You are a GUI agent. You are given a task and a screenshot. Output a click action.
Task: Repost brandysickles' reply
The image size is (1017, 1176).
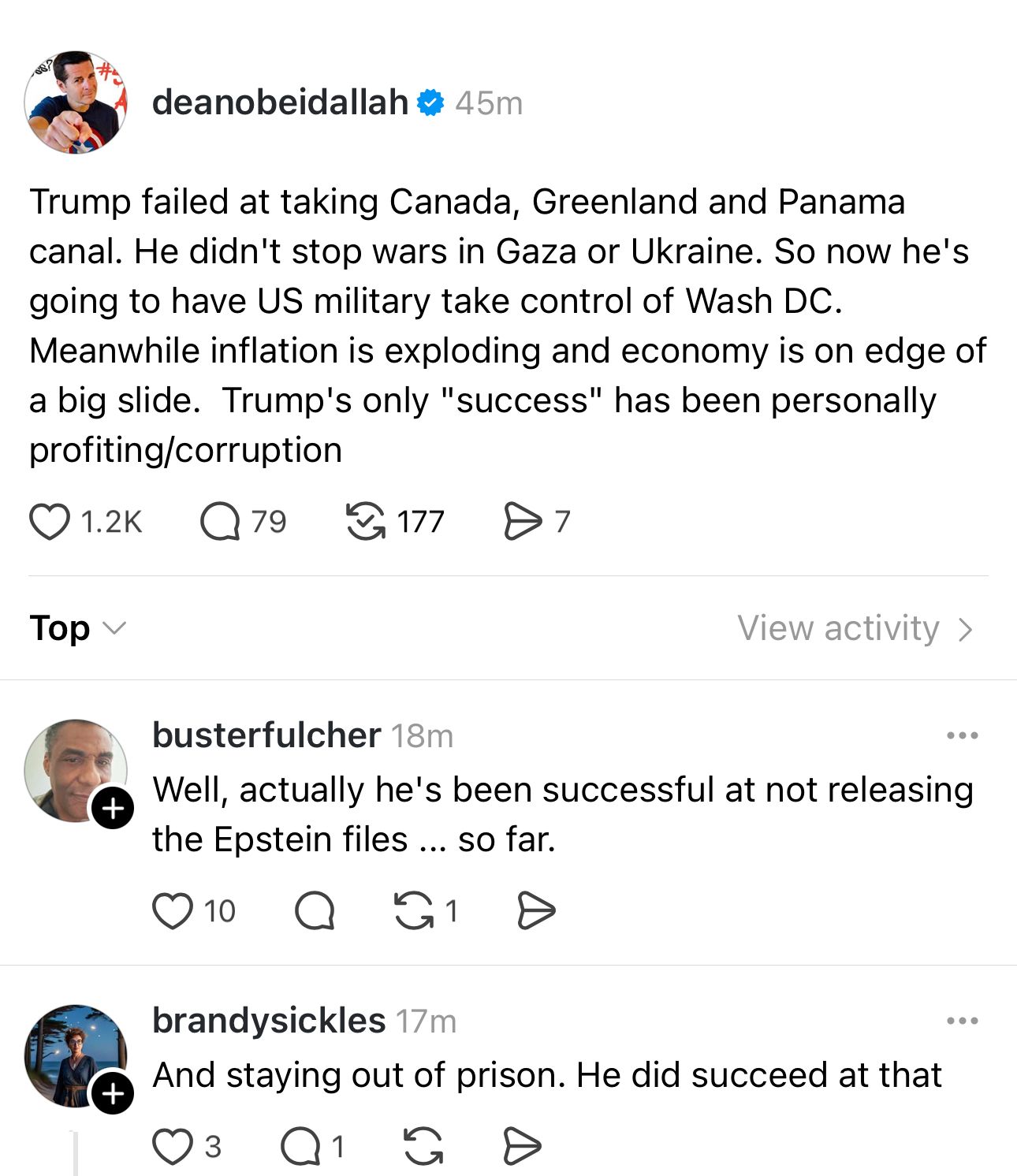click(423, 1146)
